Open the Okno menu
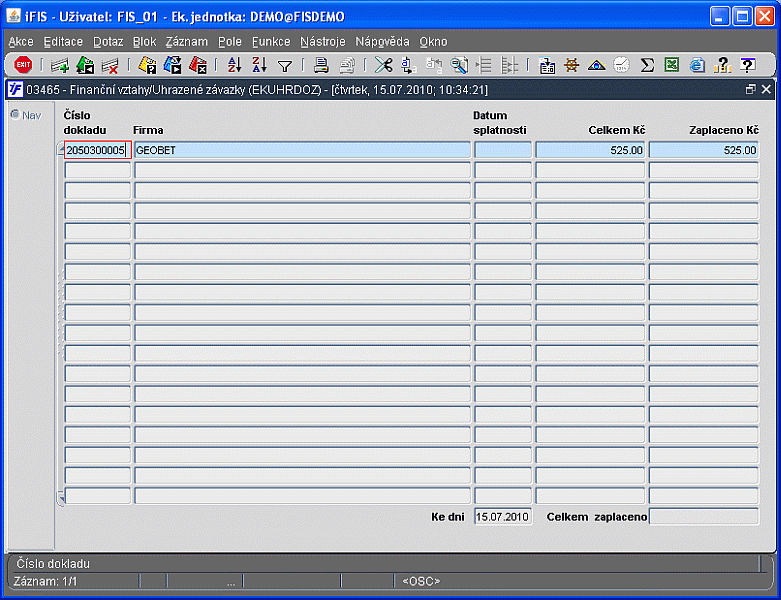The width and height of the screenshot is (781, 600). (x=433, y=42)
